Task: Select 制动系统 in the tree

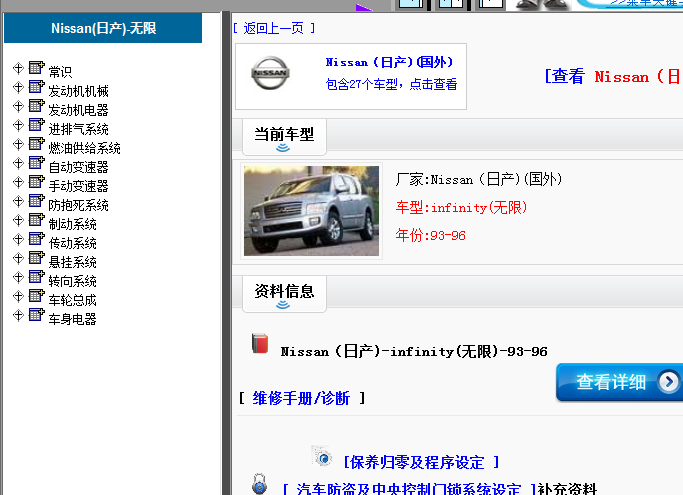Action: [x=72, y=224]
